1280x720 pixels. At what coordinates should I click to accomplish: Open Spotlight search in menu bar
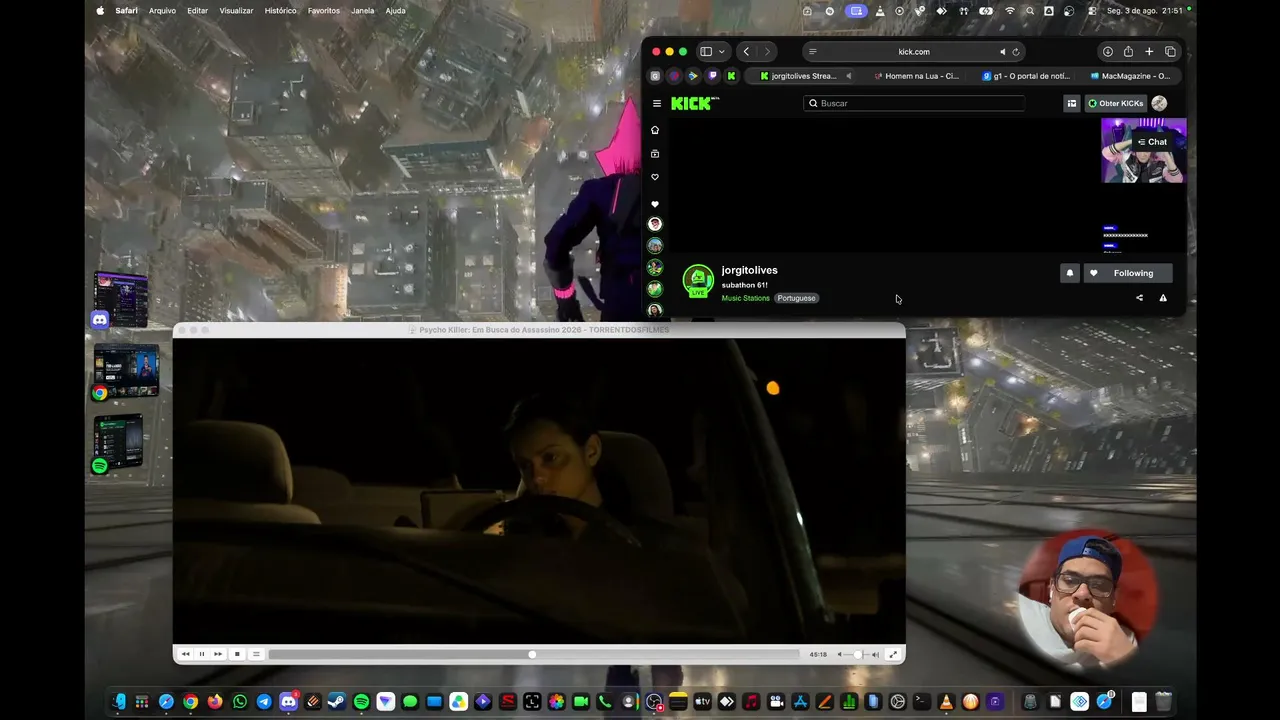[x=1030, y=11]
